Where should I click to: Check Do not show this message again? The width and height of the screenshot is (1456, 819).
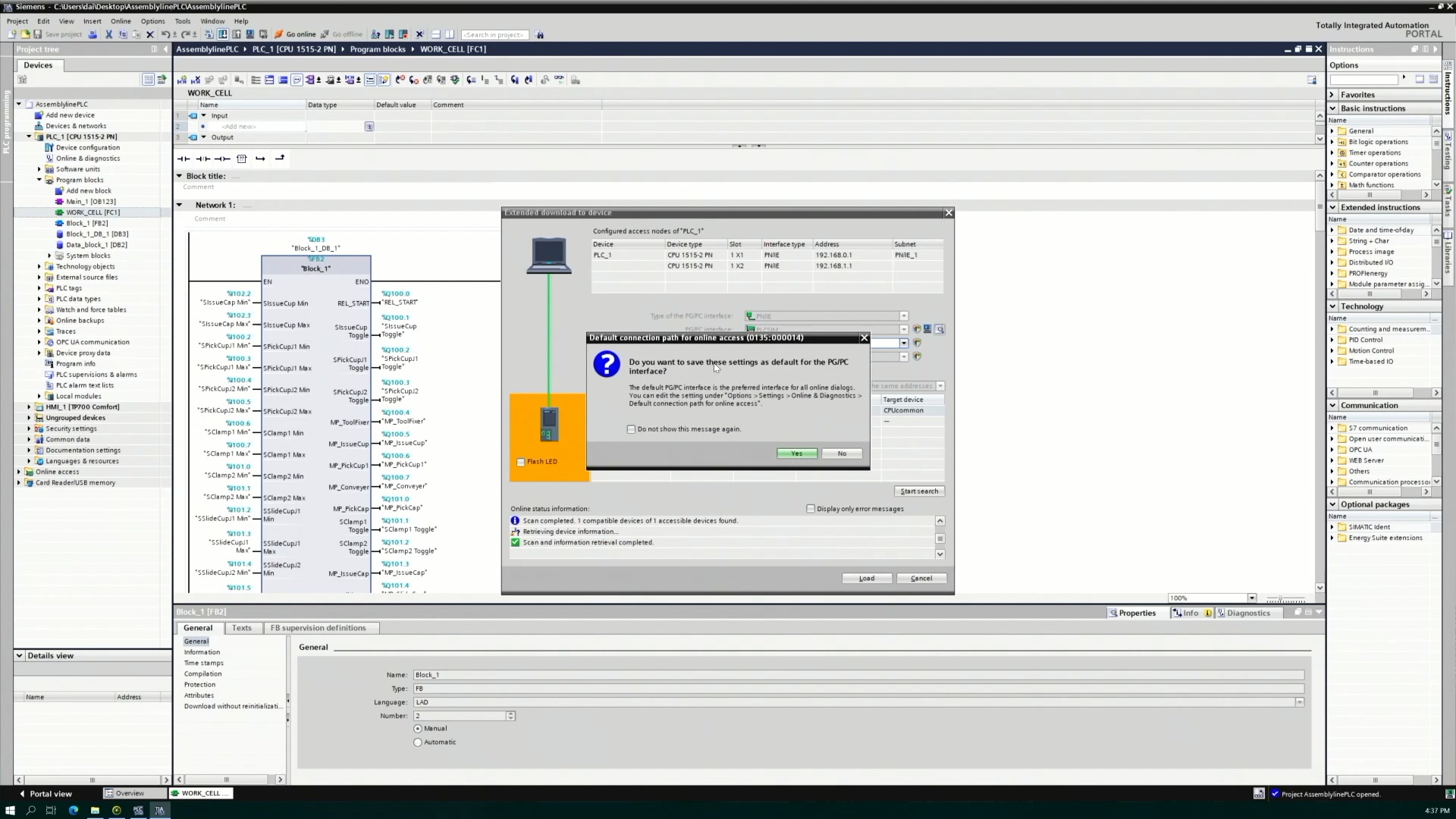coord(631,429)
